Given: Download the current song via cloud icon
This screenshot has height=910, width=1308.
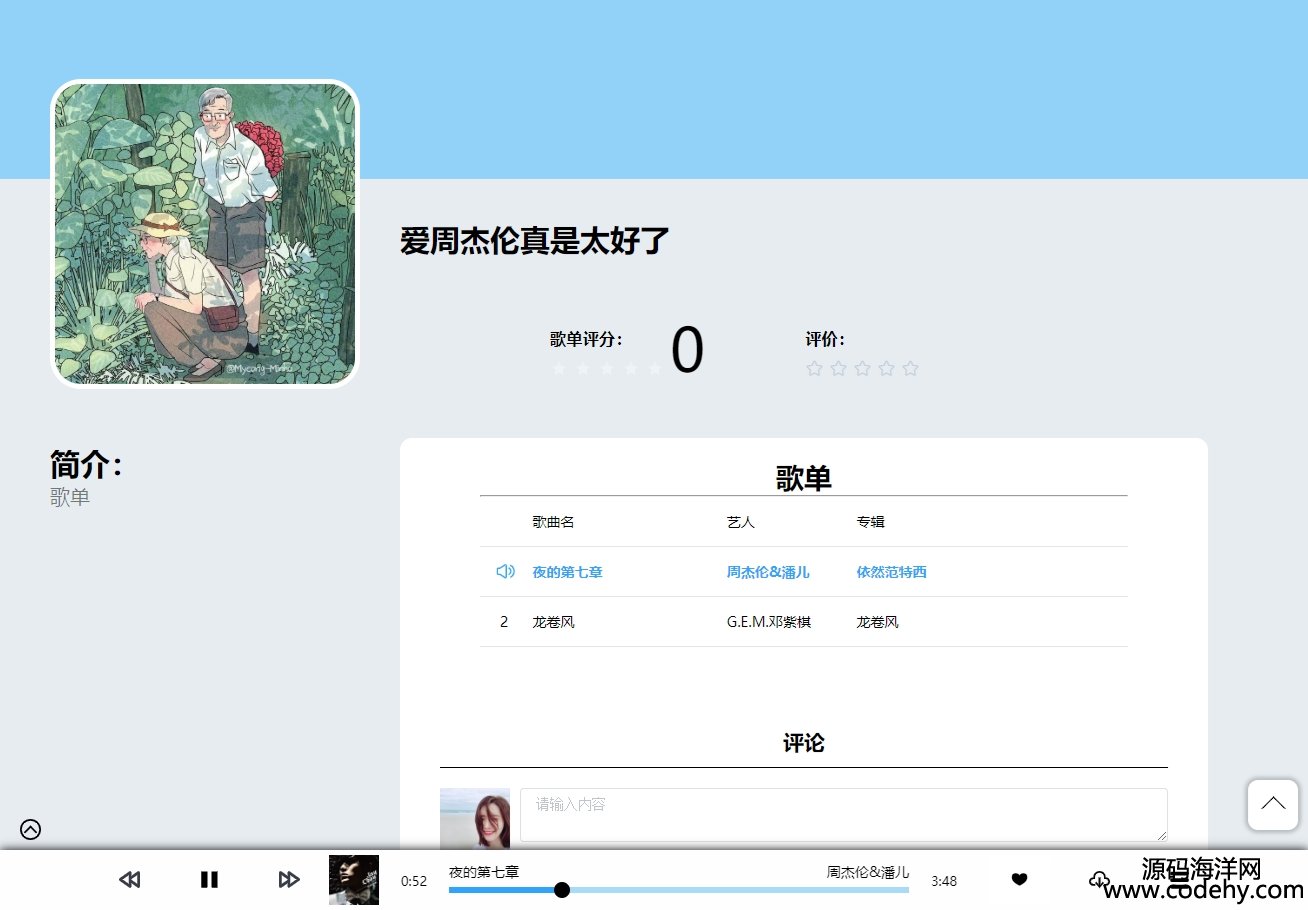Looking at the screenshot, I should point(1099,880).
